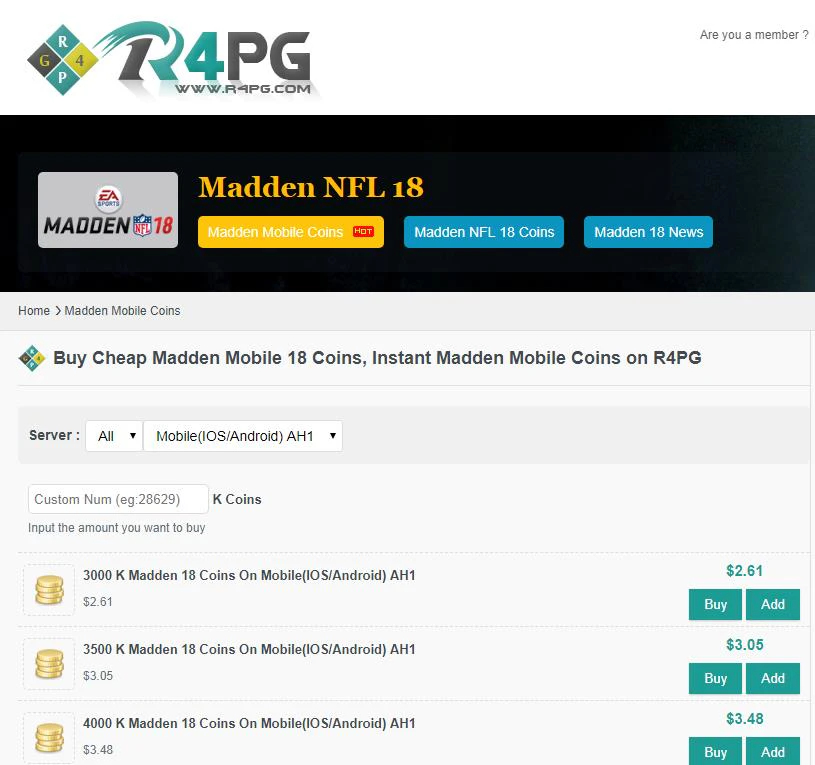Click the 'Buy Cheap Madden Mobile 18 Coins' heading
The height and width of the screenshot is (765, 815).
coord(377,358)
